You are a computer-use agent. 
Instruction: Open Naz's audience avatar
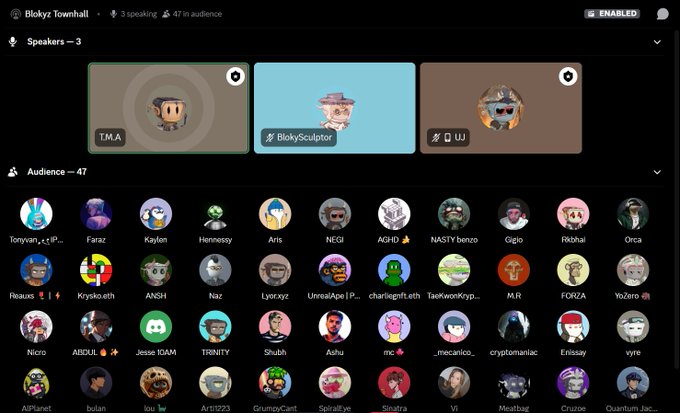(x=215, y=270)
